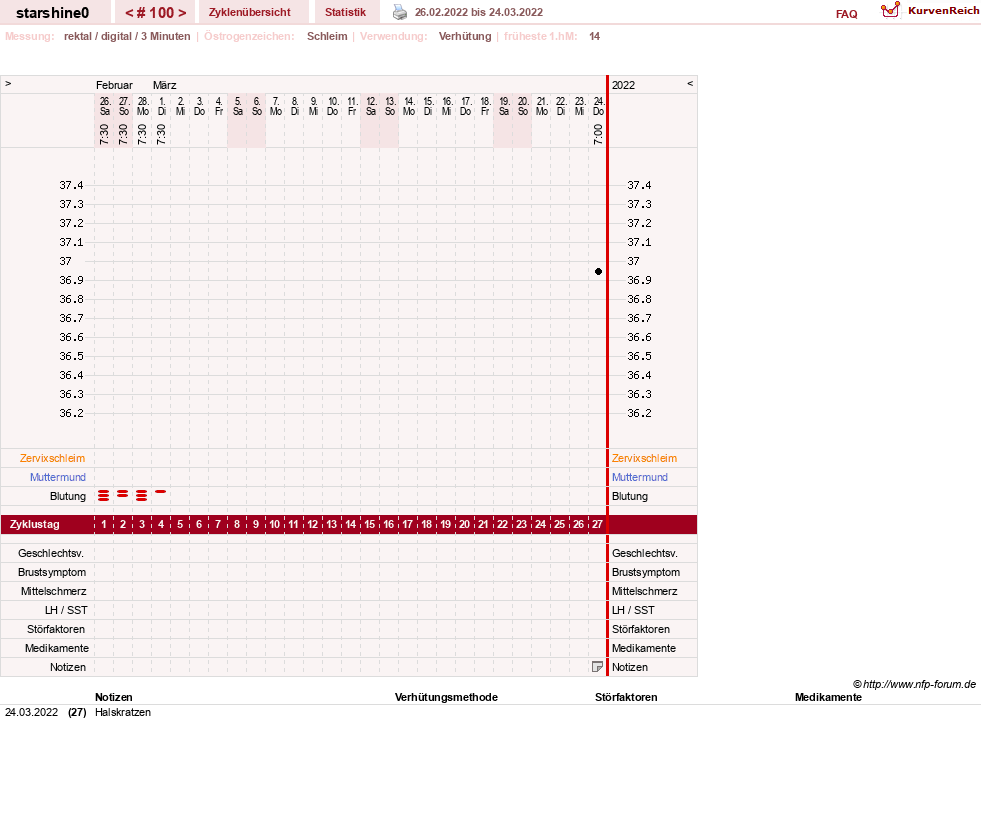The width and height of the screenshot is (981, 816).
Task: Click the 36.9 temperature dot on day 27
Action: [599, 272]
